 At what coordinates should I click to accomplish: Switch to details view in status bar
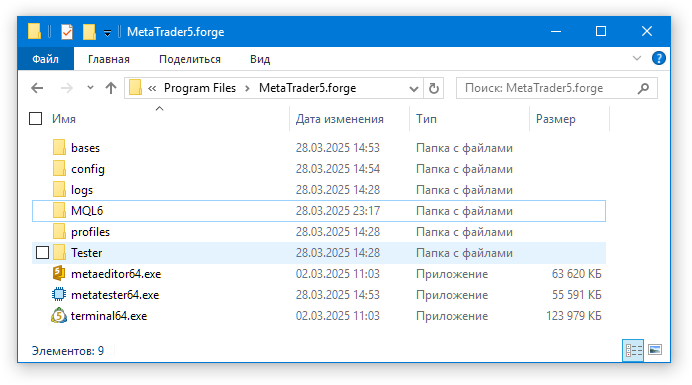coord(633,351)
